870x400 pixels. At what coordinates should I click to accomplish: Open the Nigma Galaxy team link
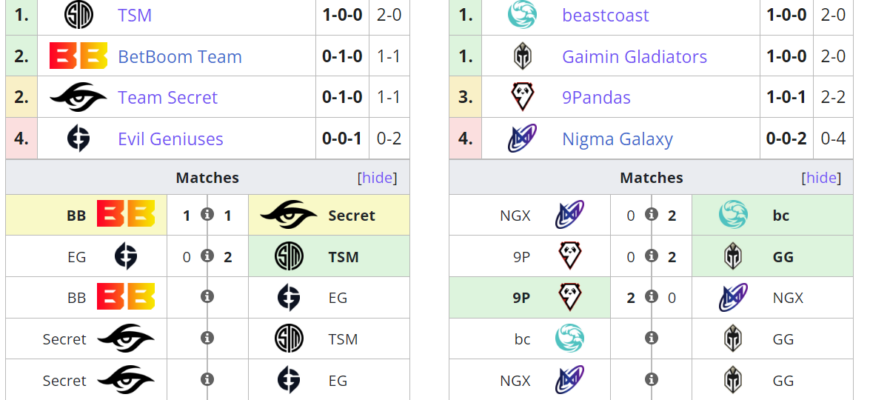[617, 138]
